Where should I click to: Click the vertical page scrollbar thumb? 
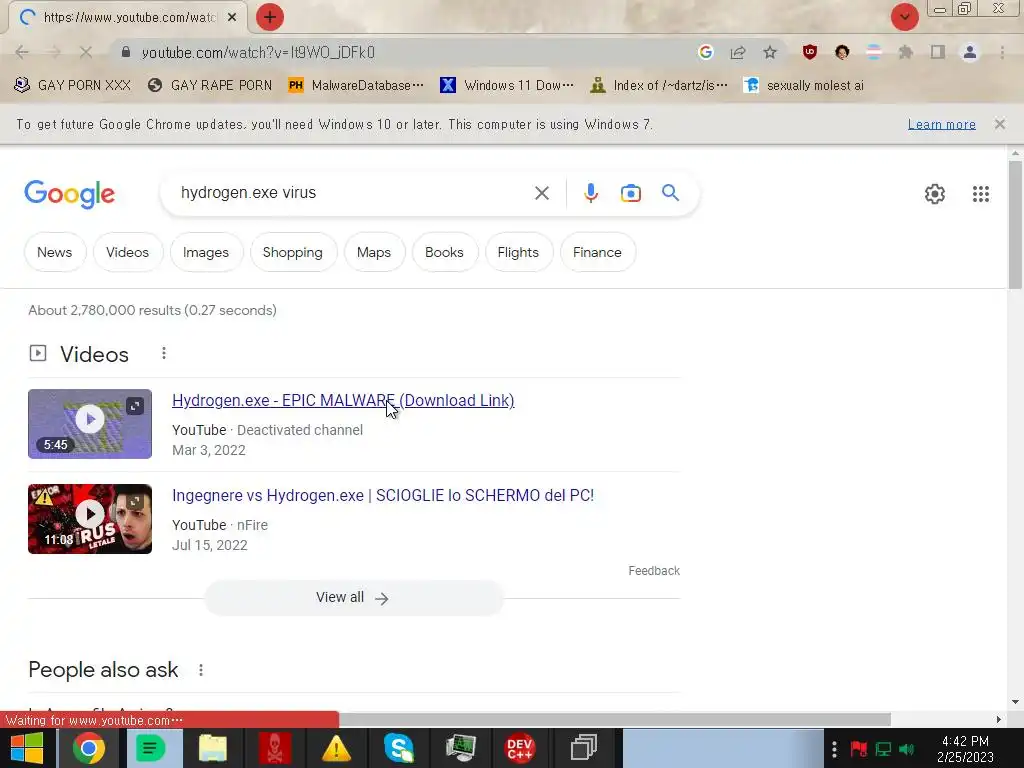coord(1015,225)
